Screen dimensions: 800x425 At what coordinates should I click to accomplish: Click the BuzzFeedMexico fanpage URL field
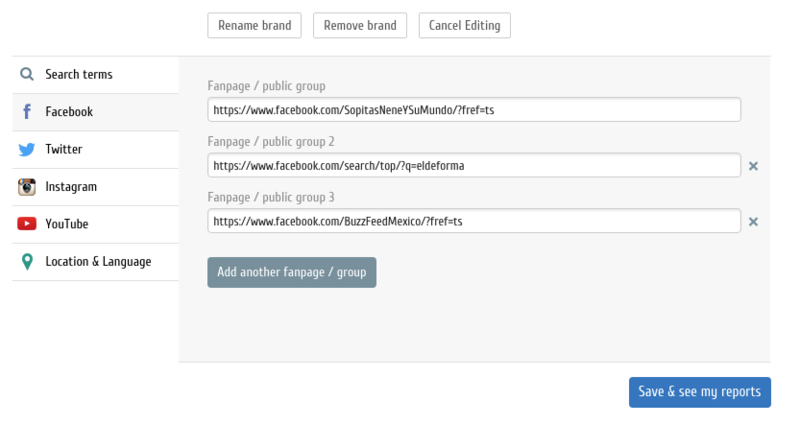pos(474,222)
